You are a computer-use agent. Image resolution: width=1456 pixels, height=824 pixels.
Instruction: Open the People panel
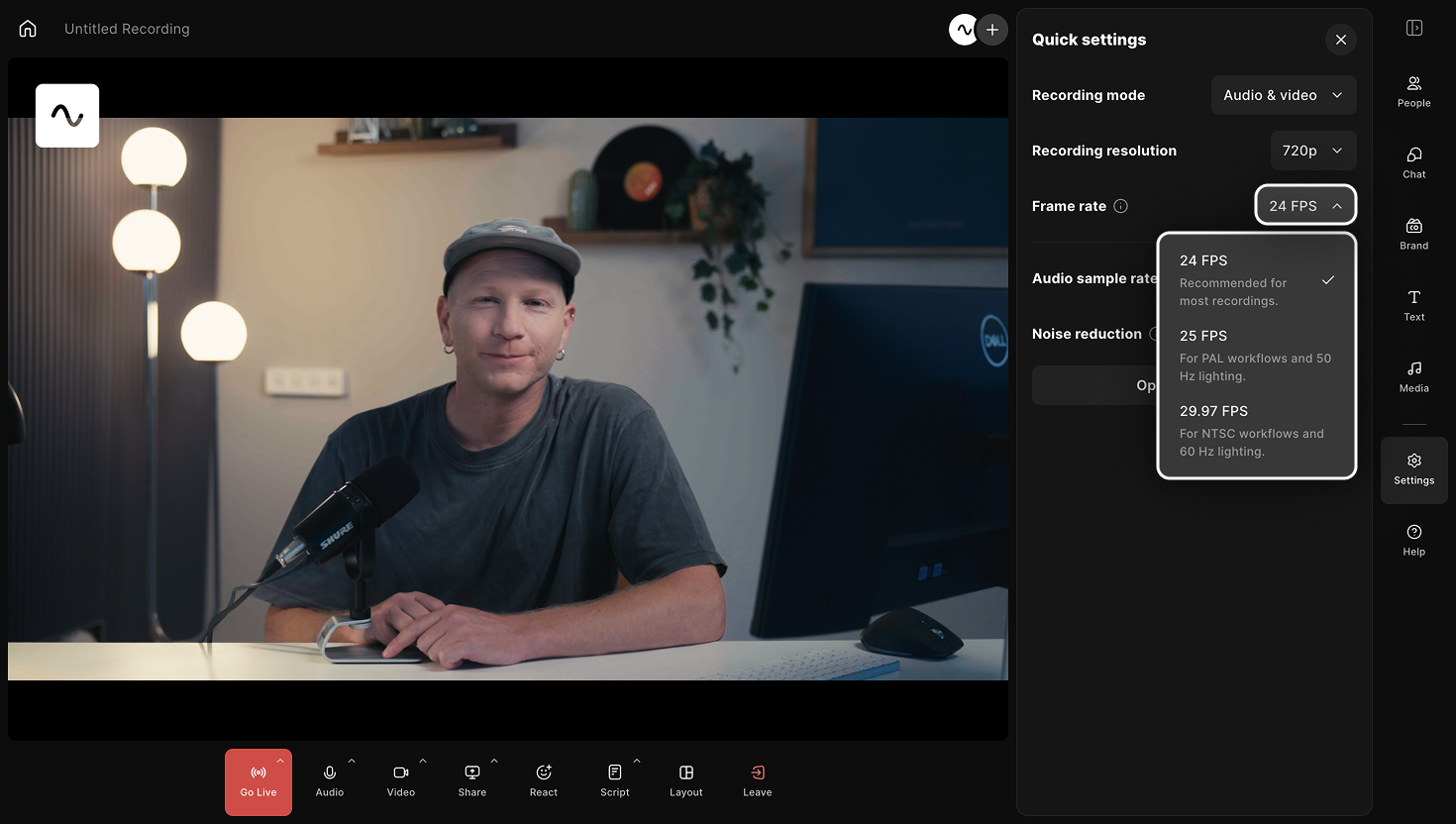tap(1413, 91)
